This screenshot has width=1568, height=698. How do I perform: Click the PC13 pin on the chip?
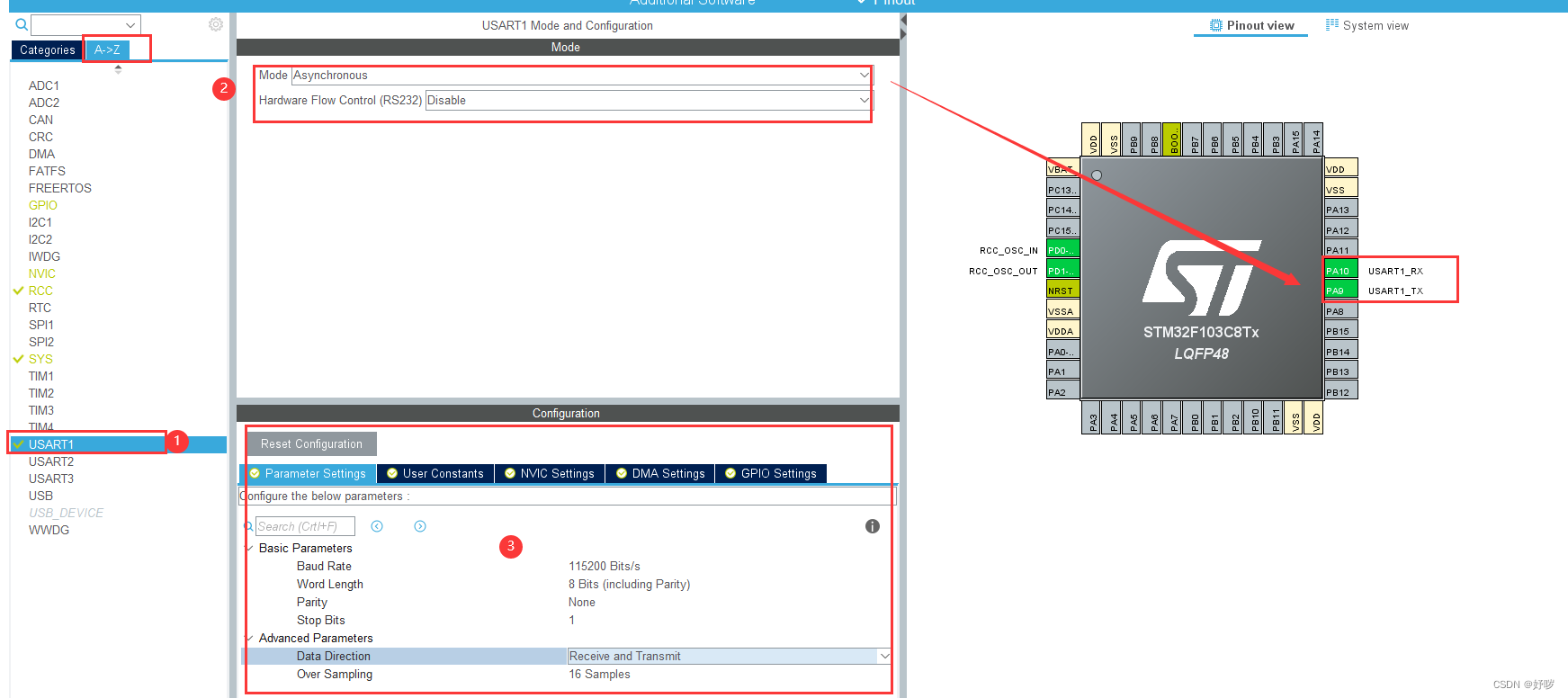tap(1062, 189)
